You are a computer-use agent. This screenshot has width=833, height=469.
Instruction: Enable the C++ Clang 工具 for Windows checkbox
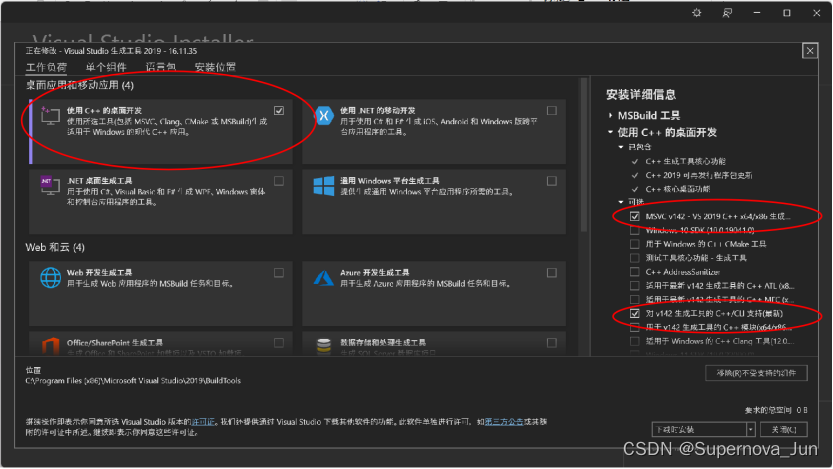click(x=634, y=341)
